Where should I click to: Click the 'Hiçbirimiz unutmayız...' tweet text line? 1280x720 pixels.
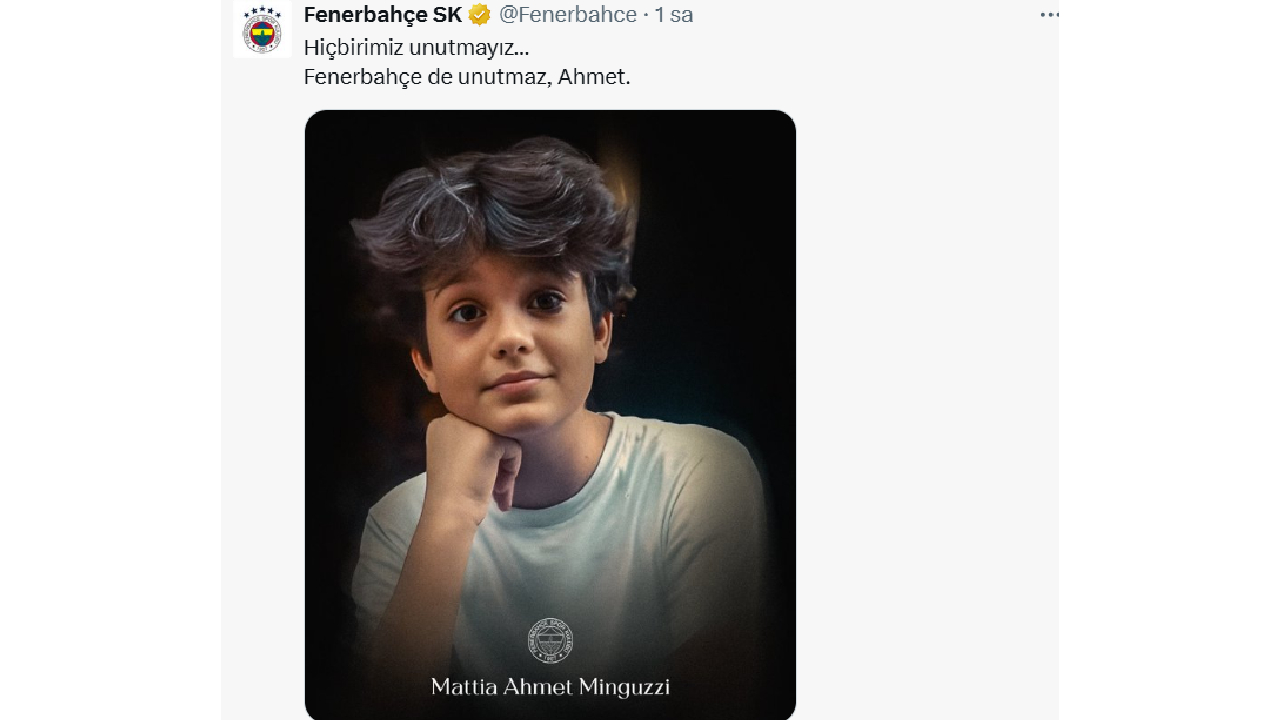tap(416, 47)
